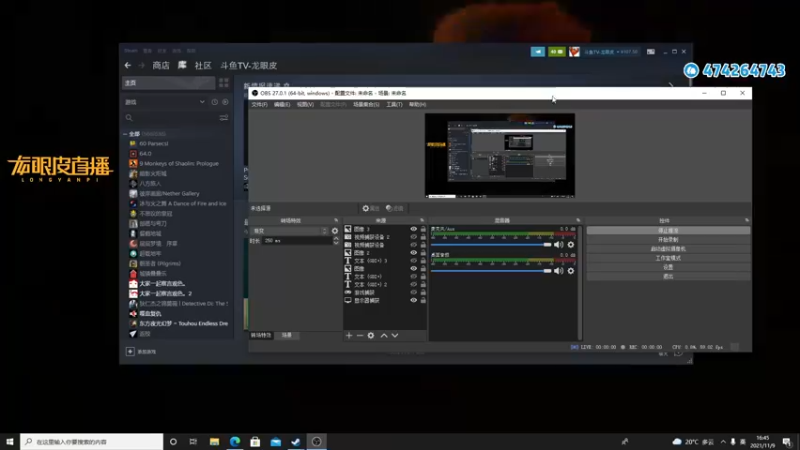This screenshot has height=450, width=800.
Task: Mute the 麦克风/Aux speaker icon
Action: pos(559,245)
